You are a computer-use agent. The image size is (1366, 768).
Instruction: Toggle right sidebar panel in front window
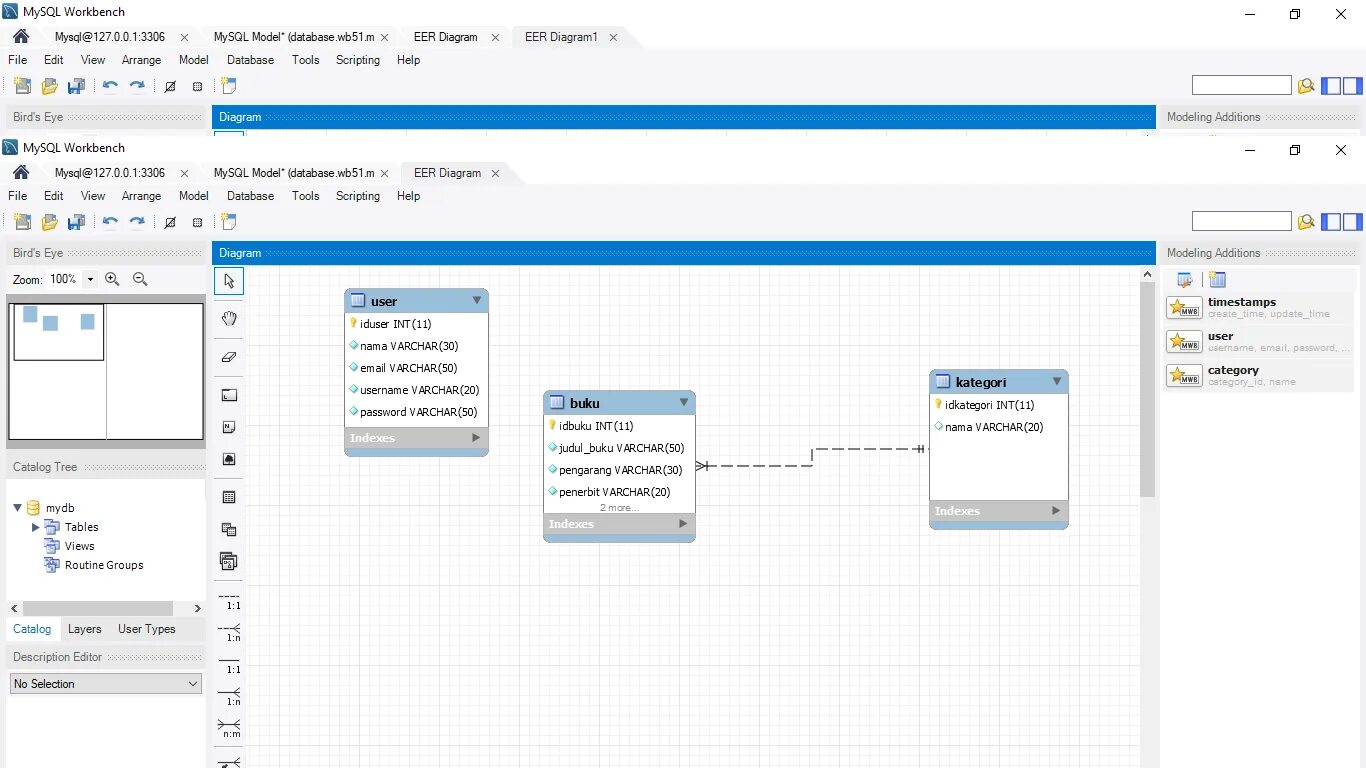click(x=1353, y=222)
